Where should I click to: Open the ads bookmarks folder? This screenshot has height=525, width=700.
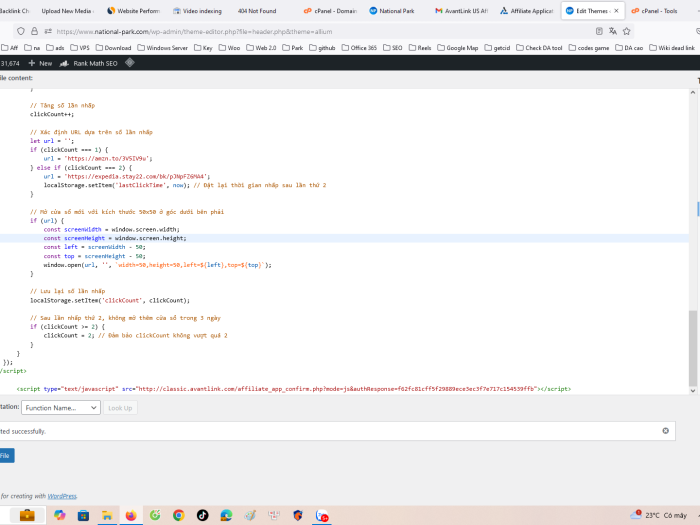pyautogui.click(x=55, y=48)
